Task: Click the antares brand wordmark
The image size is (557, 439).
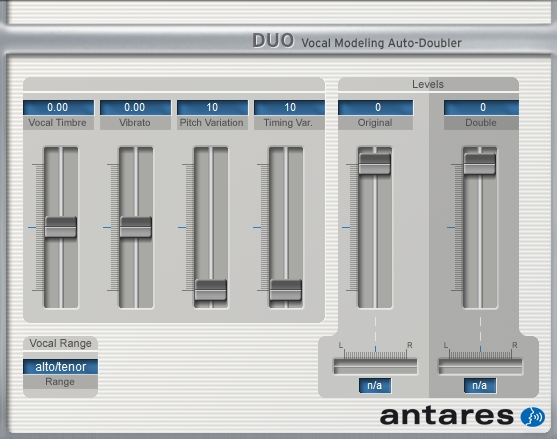Action: [447, 416]
